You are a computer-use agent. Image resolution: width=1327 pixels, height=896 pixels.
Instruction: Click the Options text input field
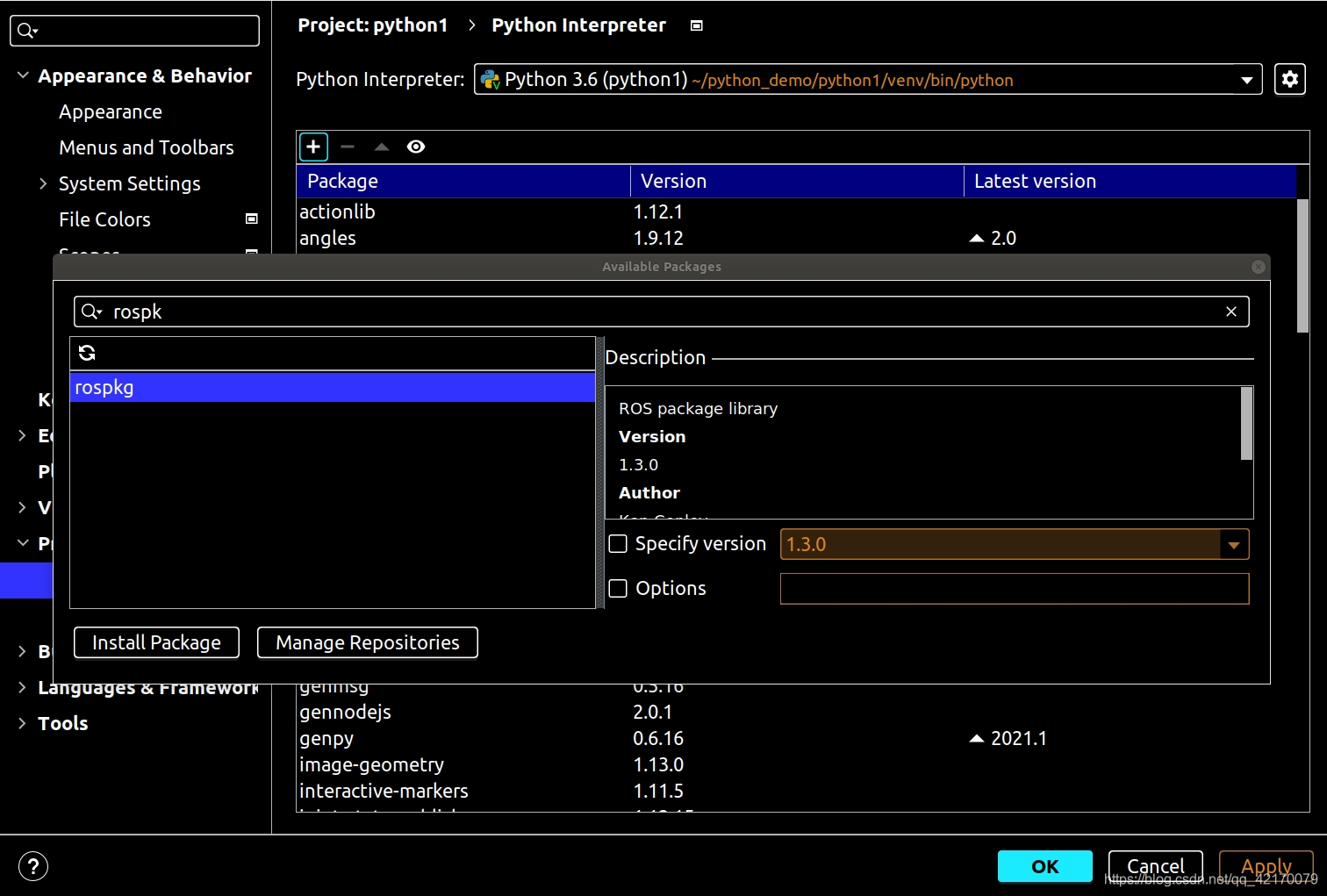pyautogui.click(x=1015, y=589)
